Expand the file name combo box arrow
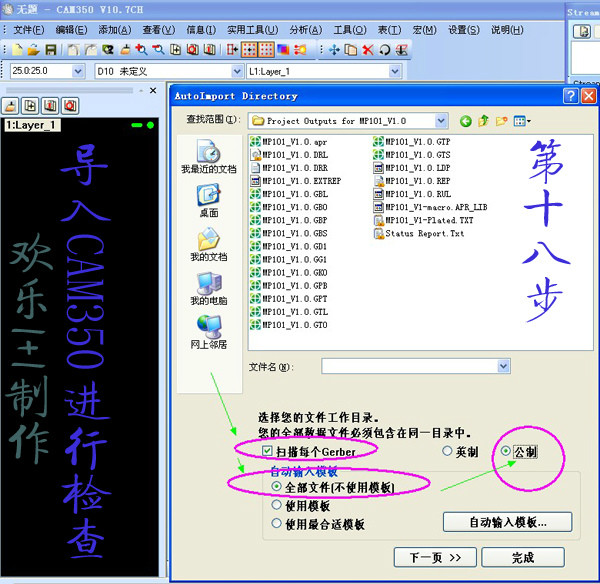Image resolution: width=600 pixels, height=584 pixels. click(x=504, y=366)
